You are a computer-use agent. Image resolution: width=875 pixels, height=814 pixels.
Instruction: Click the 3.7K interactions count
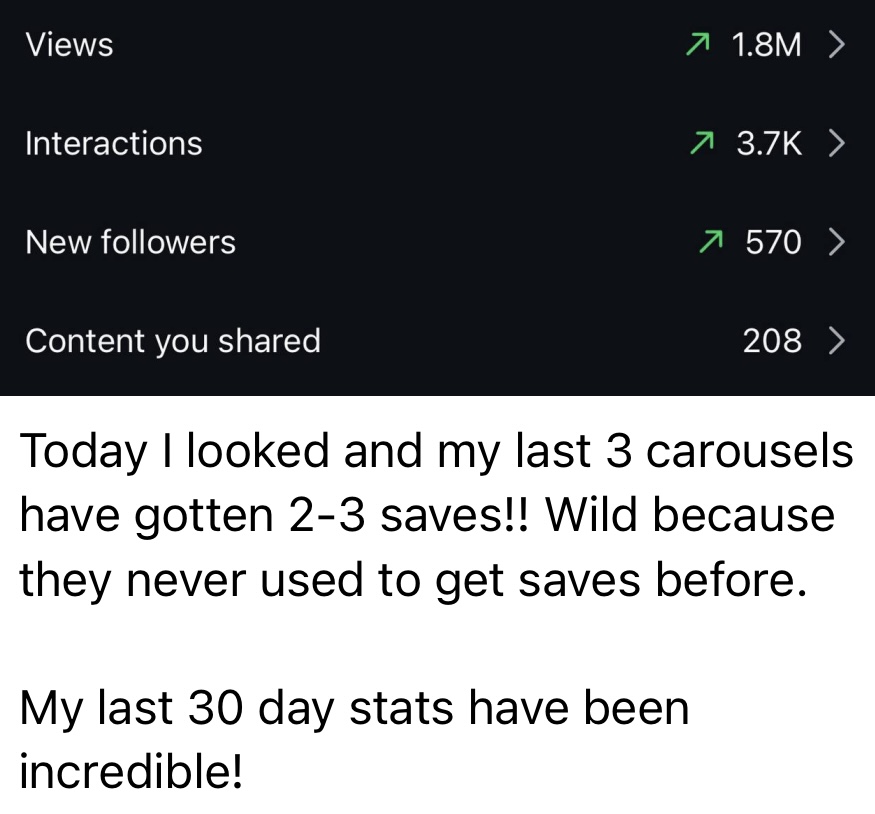point(769,143)
